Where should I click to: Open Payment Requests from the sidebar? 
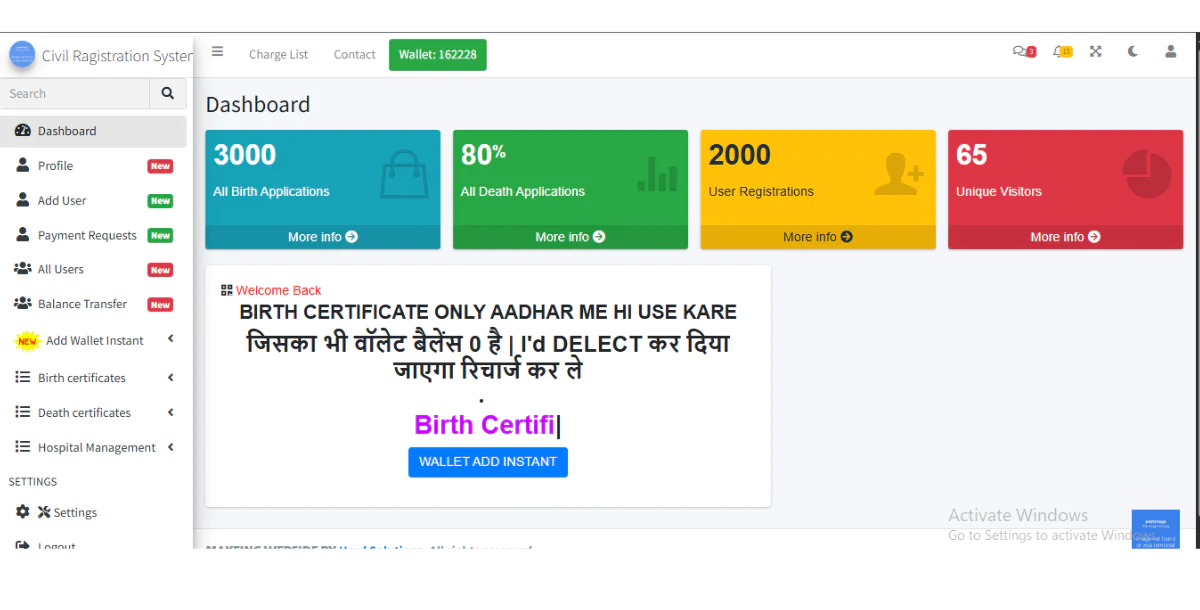point(93,236)
